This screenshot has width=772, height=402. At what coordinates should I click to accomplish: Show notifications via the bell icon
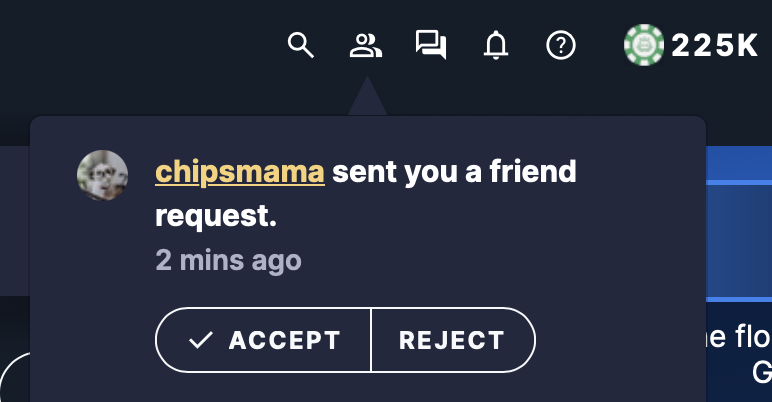click(x=496, y=45)
